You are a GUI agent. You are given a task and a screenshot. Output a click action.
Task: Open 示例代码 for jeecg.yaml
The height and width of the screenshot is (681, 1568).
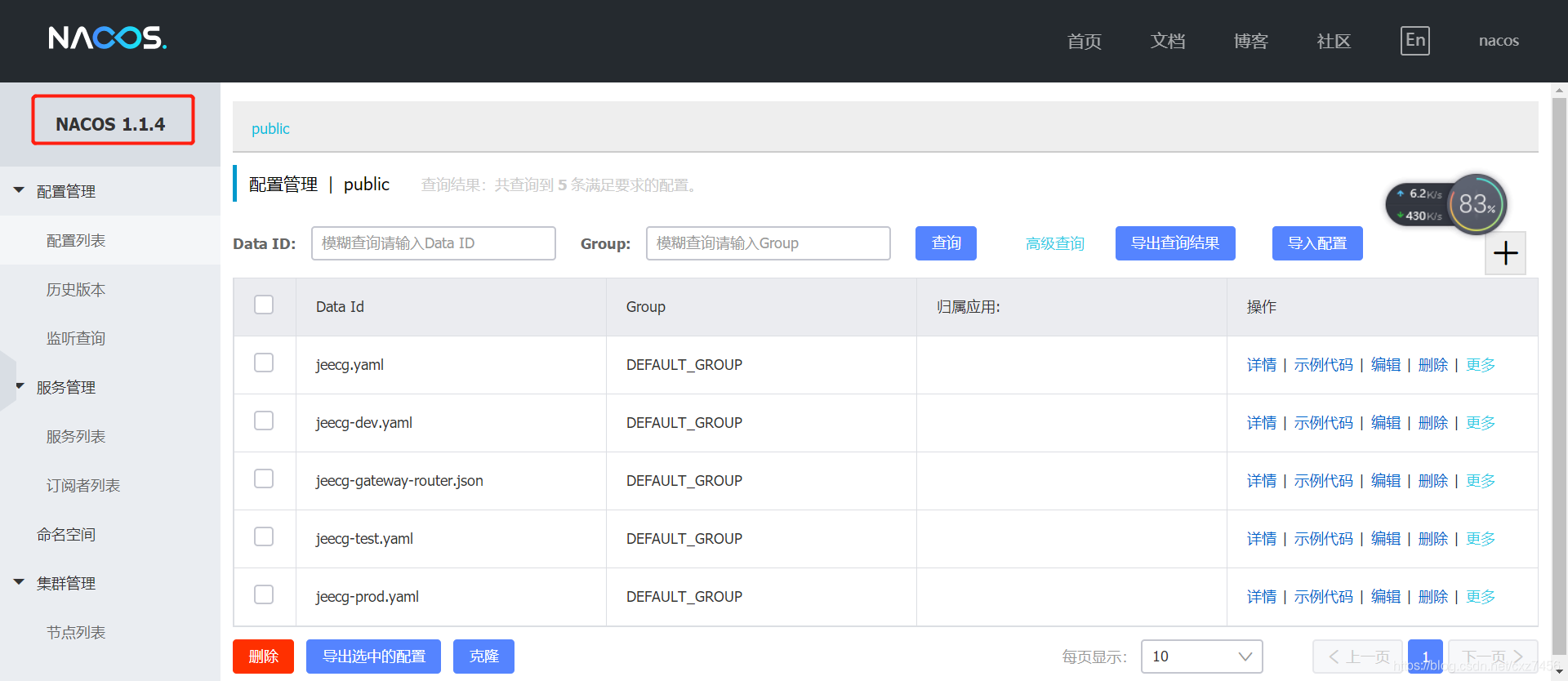pos(1324,365)
